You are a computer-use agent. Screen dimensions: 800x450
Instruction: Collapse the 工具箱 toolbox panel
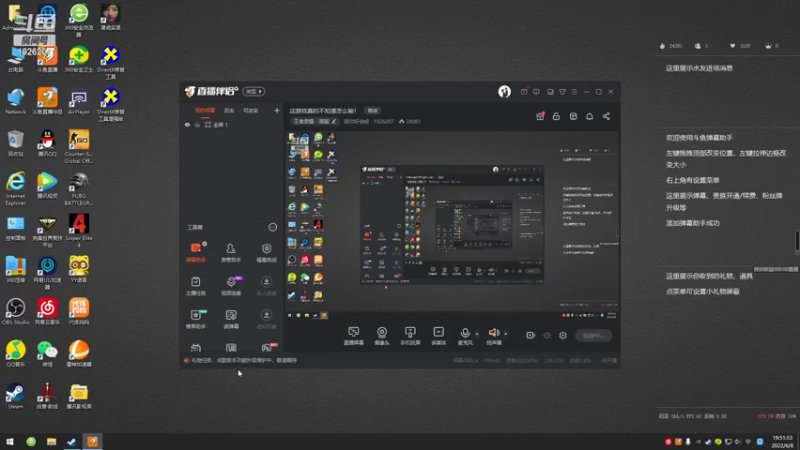(273, 227)
